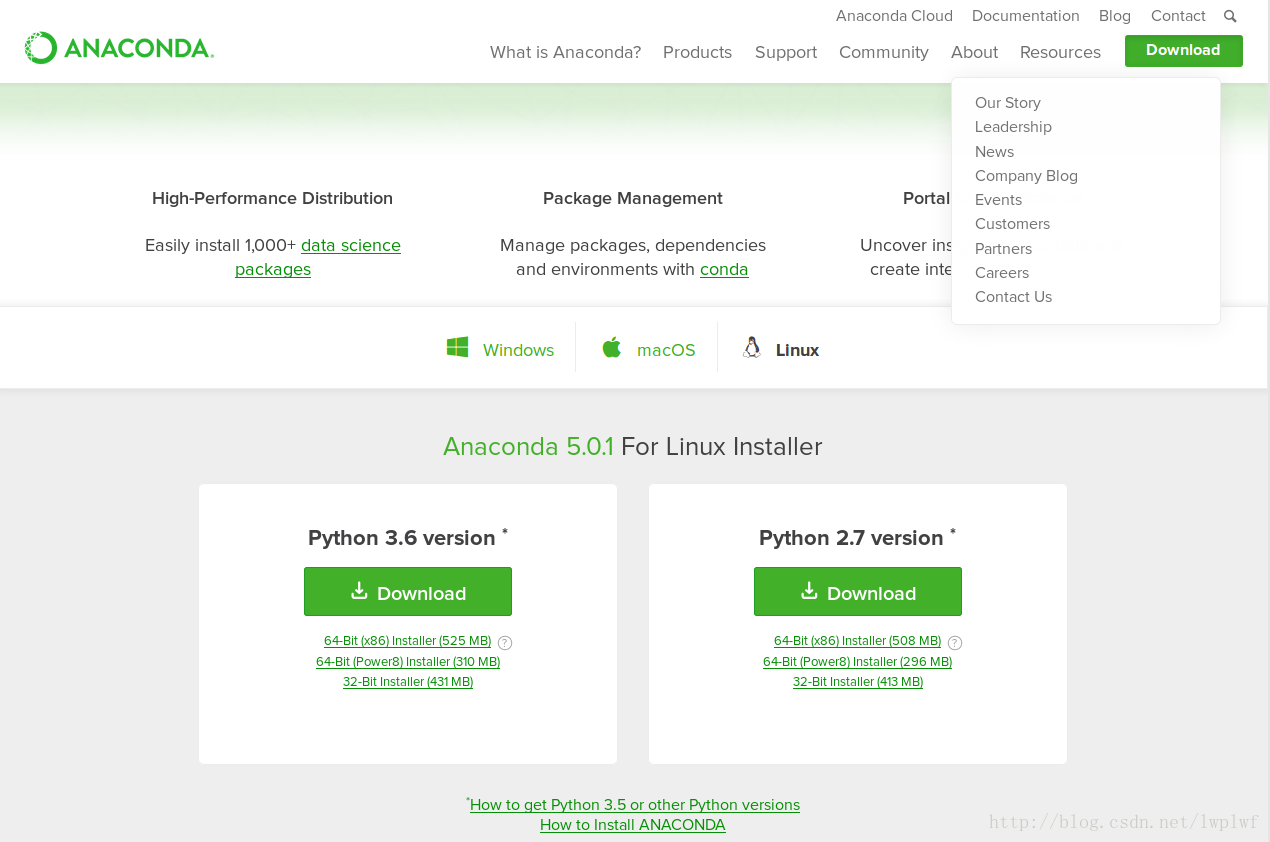Screen dimensions: 1270x842
Task: Click the High-Performance Distribution heading
Action: click(272, 198)
